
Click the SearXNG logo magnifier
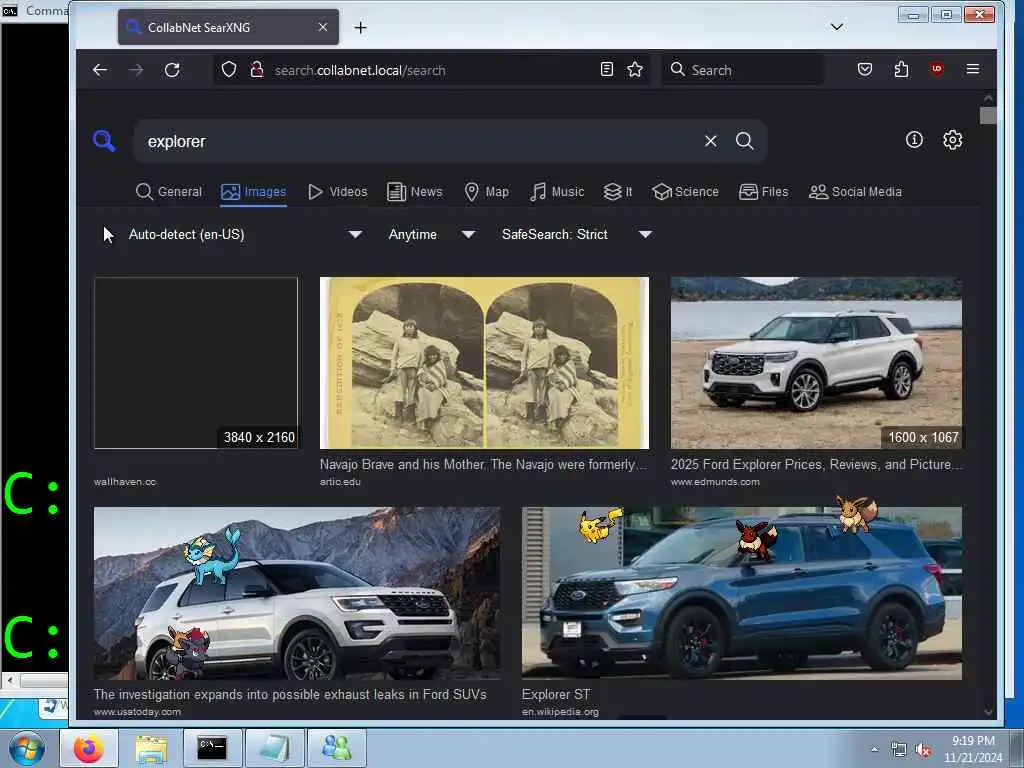pos(104,140)
